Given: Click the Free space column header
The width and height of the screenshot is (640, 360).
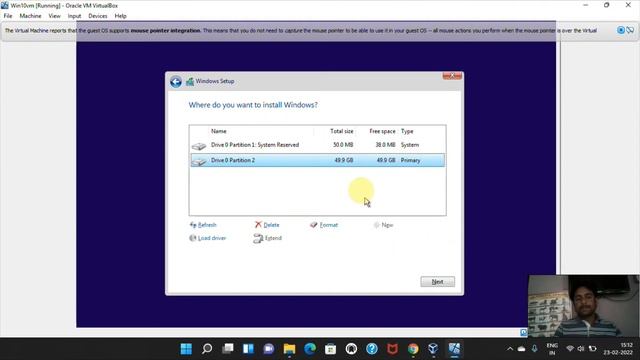Looking at the screenshot, I should tap(382, 131).
